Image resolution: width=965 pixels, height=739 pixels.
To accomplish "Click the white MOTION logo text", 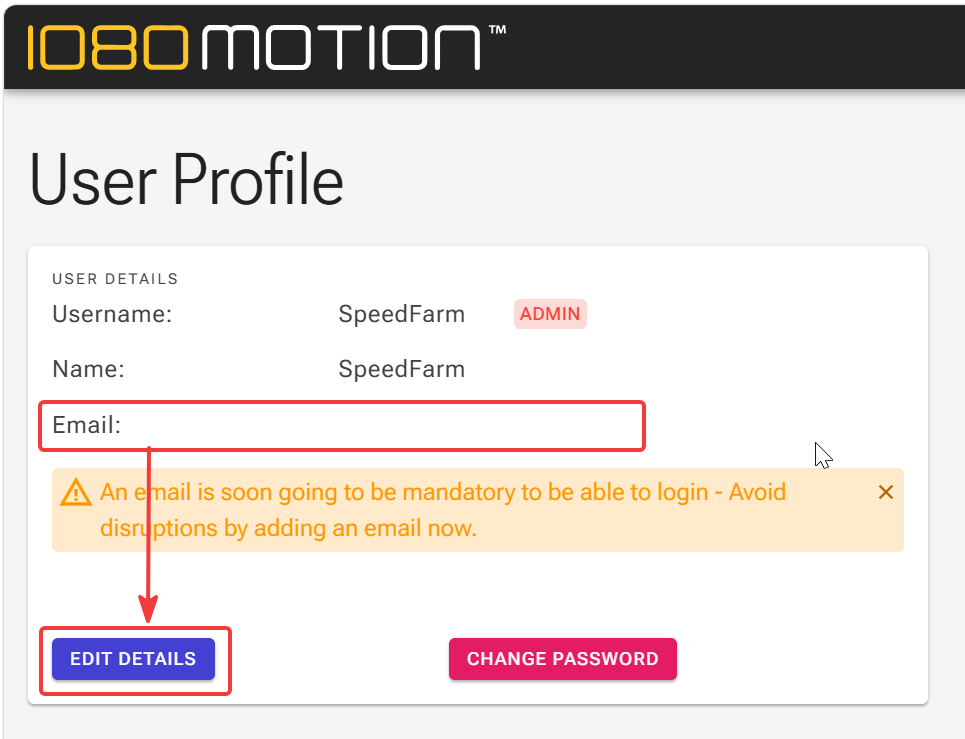I will click(x=341, y=47).
